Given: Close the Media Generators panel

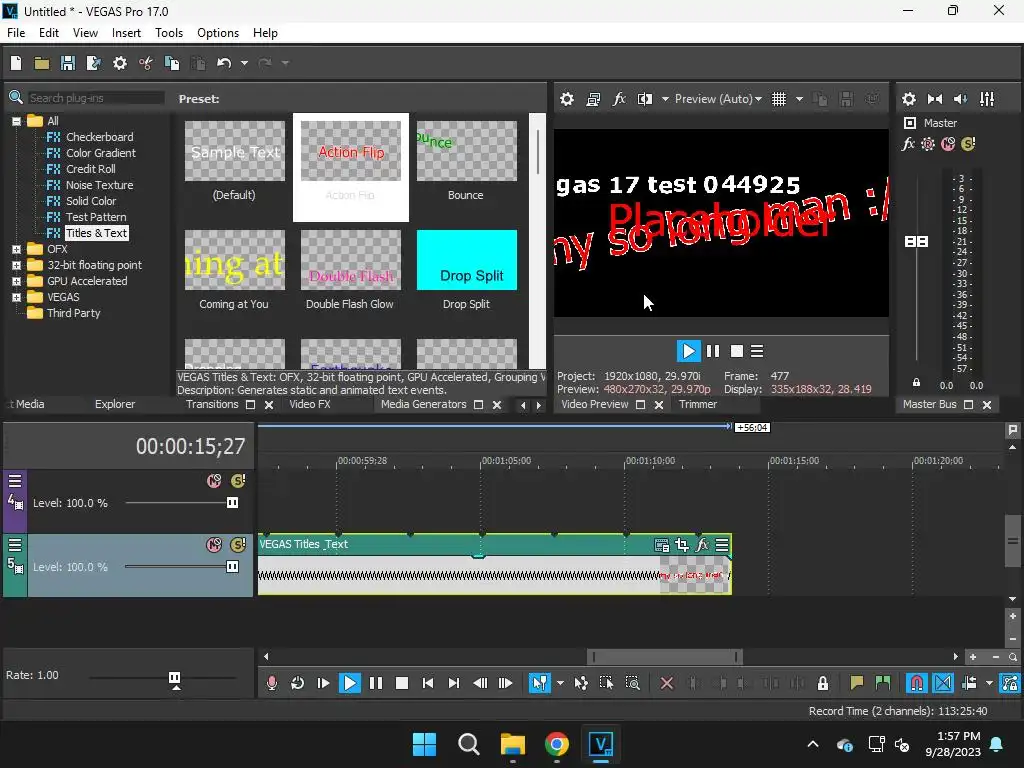Looking at the screenshot, I should click(497, 405).
